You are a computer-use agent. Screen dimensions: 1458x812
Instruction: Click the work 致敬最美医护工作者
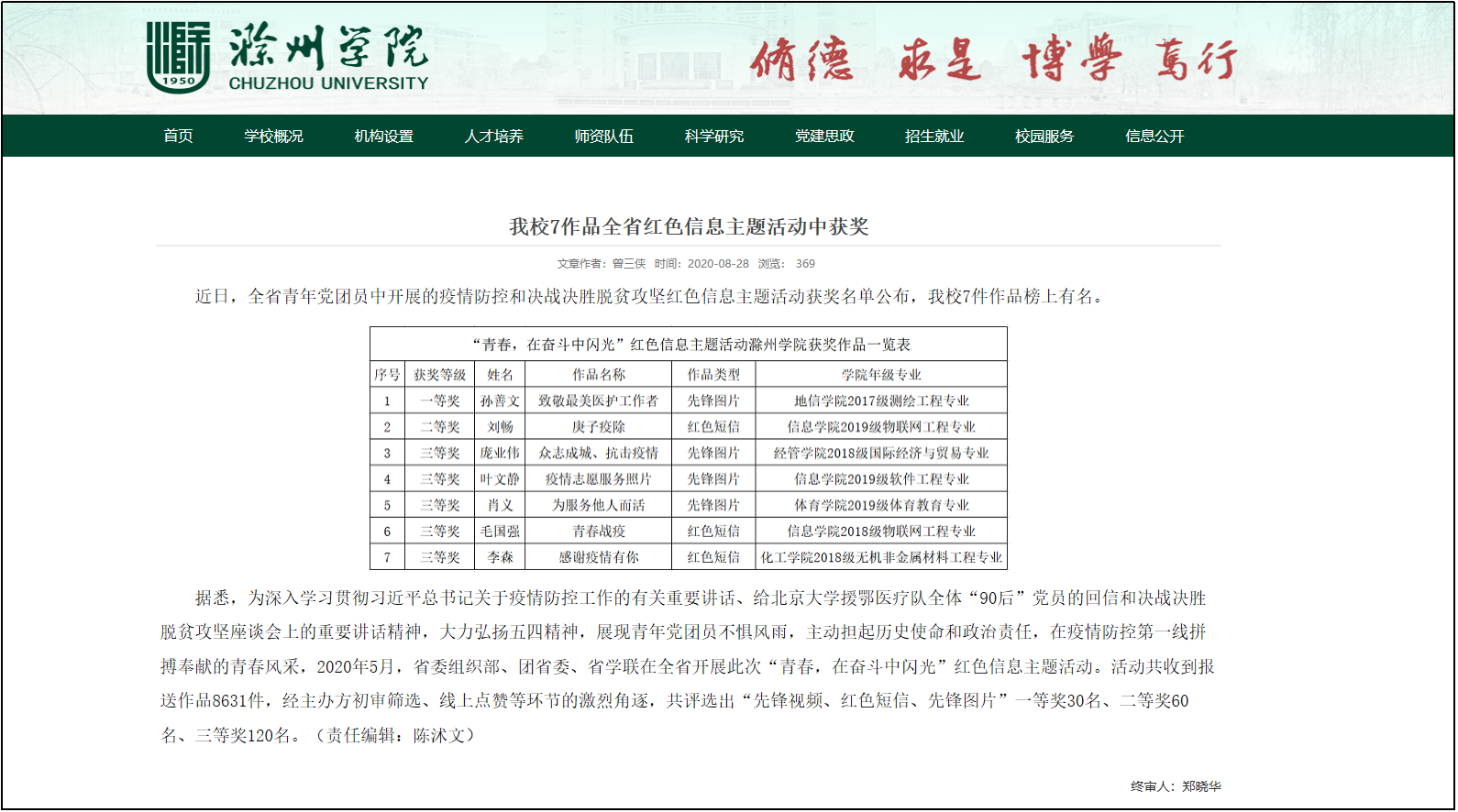point(599,401)
